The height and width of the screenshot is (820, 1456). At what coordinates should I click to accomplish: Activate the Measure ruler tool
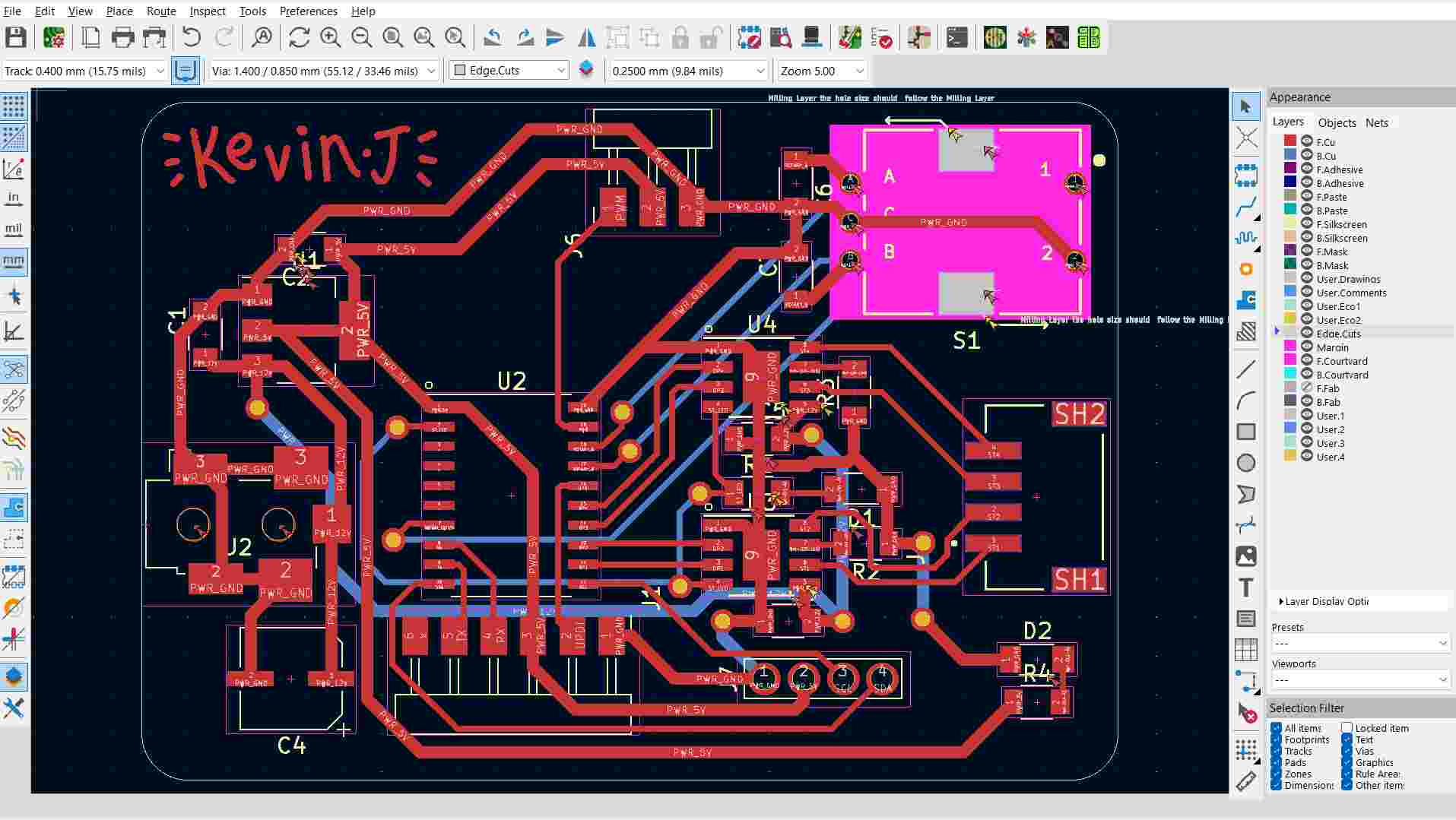1245,781
